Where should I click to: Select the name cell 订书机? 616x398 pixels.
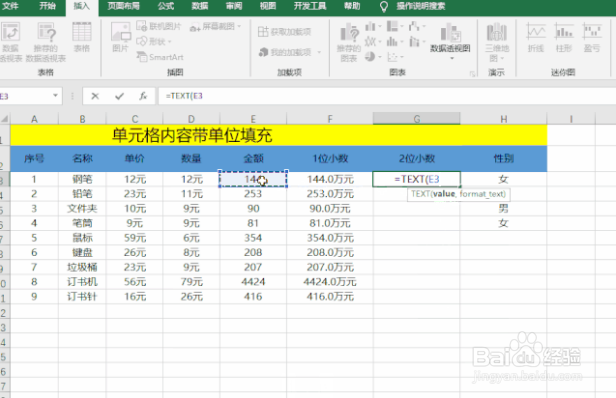pyautogui.click(x=82, y=282)
